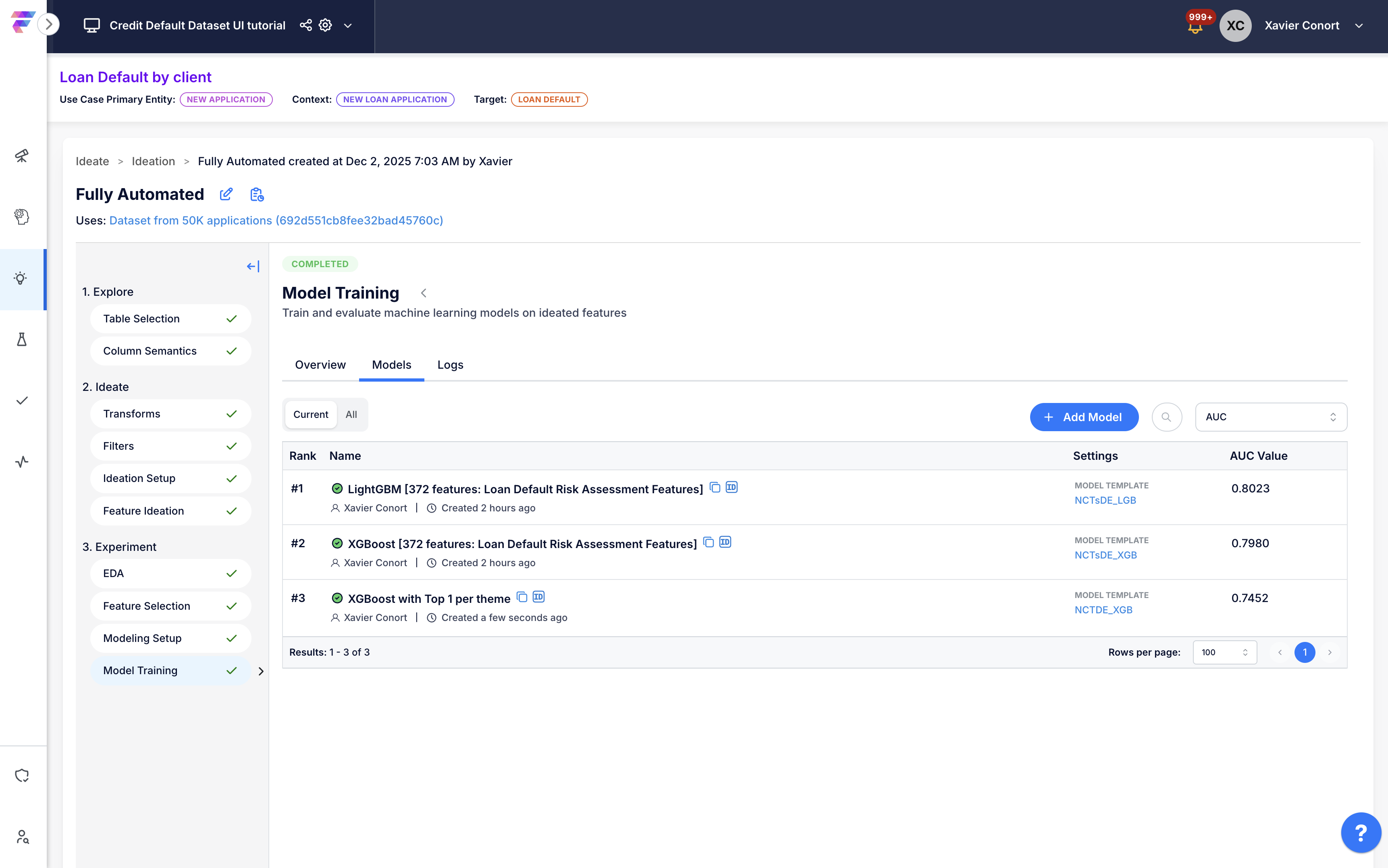Viewport: 1388px width, 868px height.
Task: Click the Add Model button
Action: [x=1083, y=417]
